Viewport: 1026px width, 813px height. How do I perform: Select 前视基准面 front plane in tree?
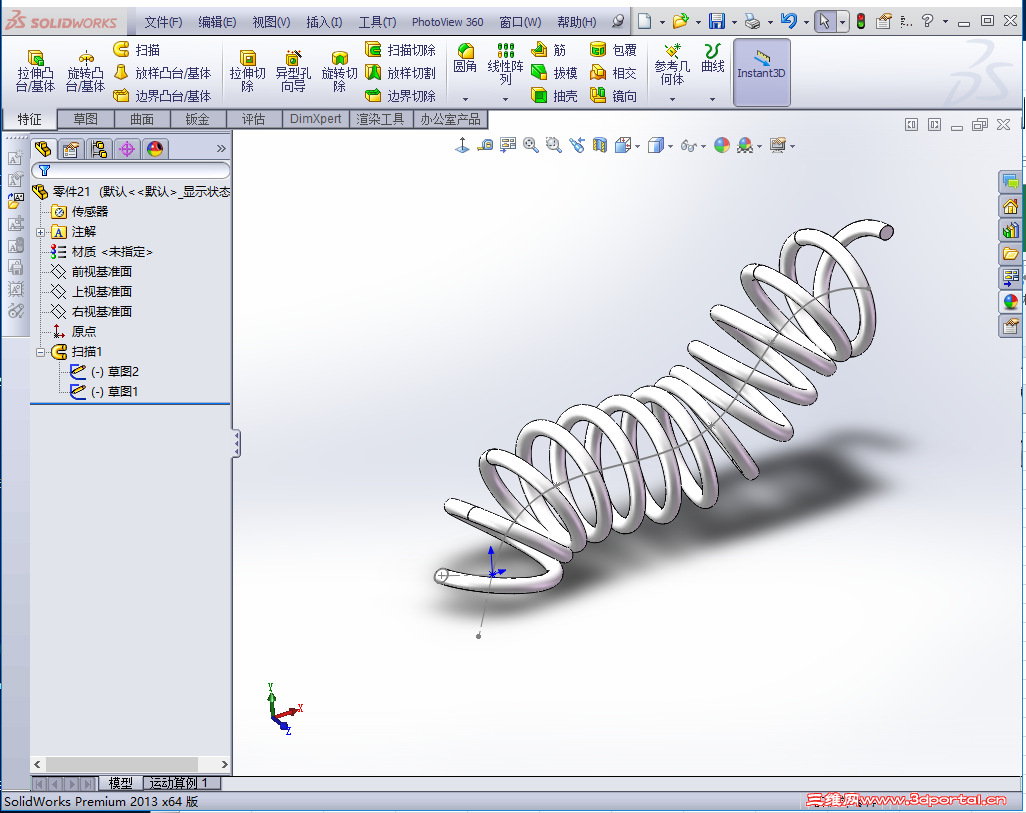(x=92, y=272)
